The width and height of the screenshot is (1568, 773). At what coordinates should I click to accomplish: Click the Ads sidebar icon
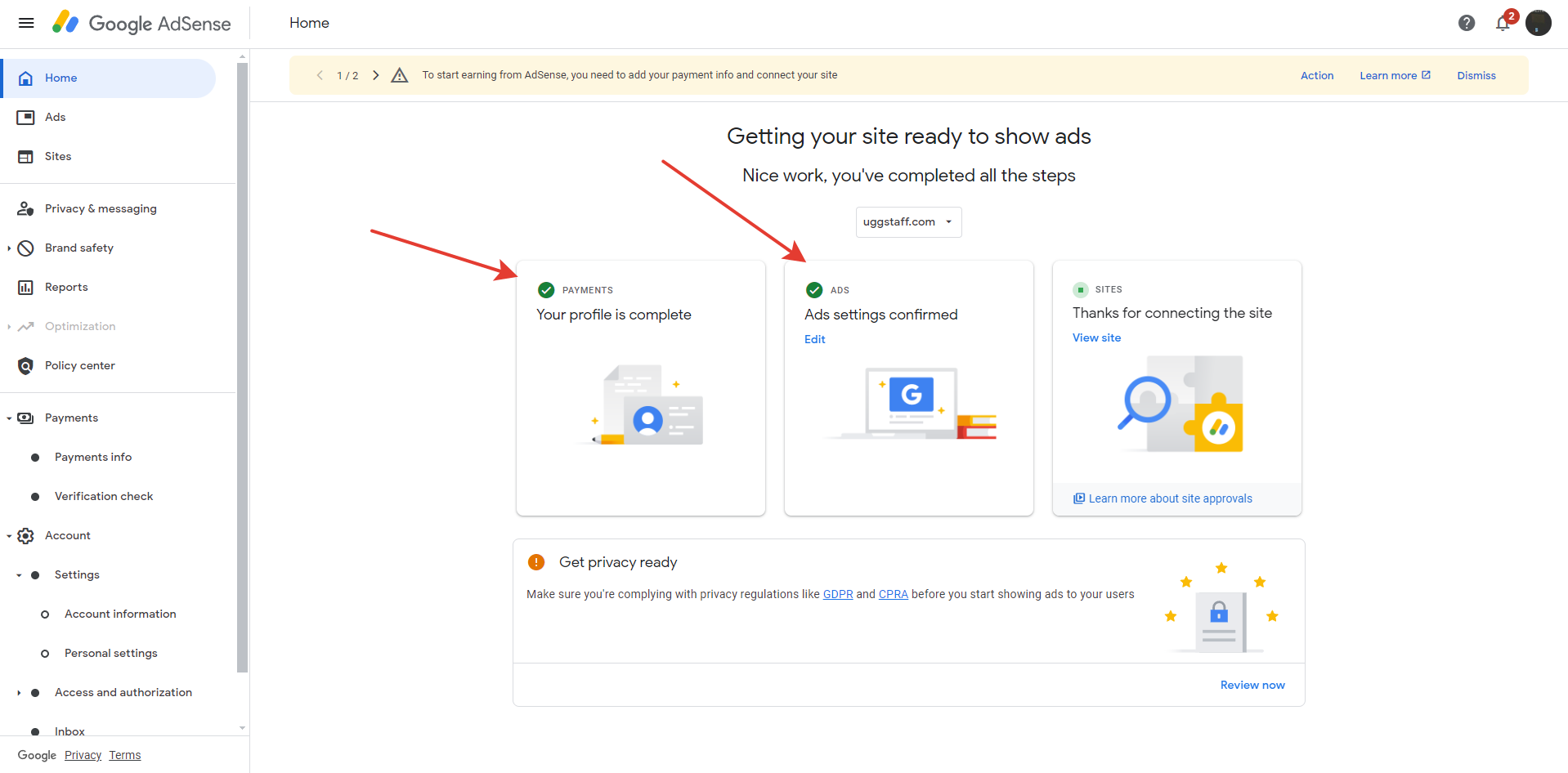pyautogui.click(x=25, y=117)
